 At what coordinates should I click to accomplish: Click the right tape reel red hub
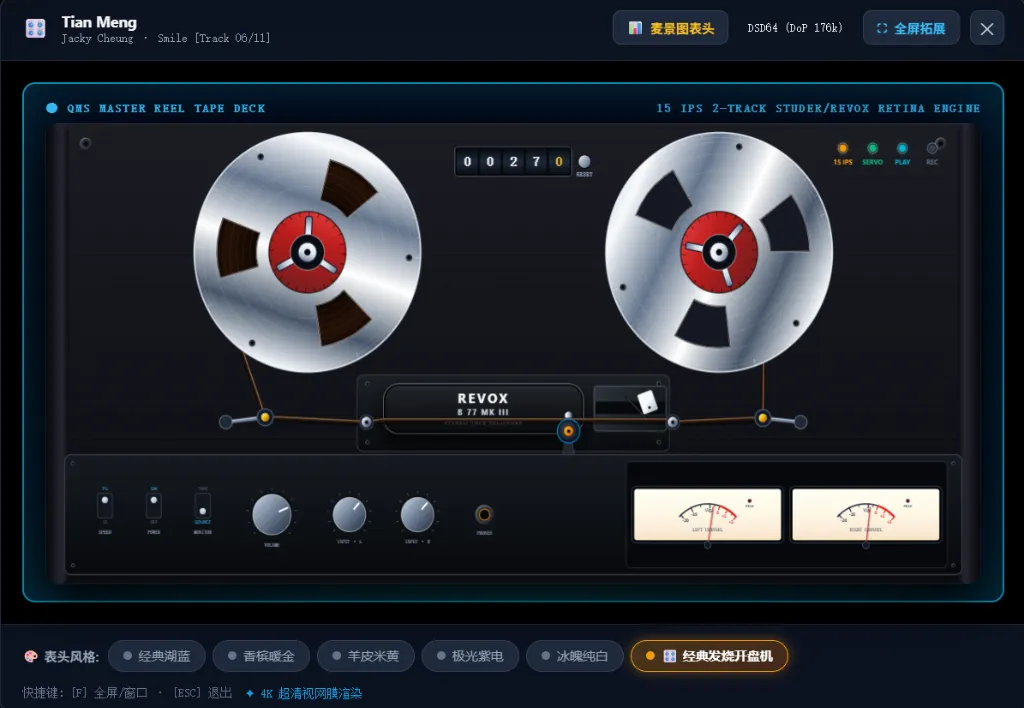click(x=719, y=252)
